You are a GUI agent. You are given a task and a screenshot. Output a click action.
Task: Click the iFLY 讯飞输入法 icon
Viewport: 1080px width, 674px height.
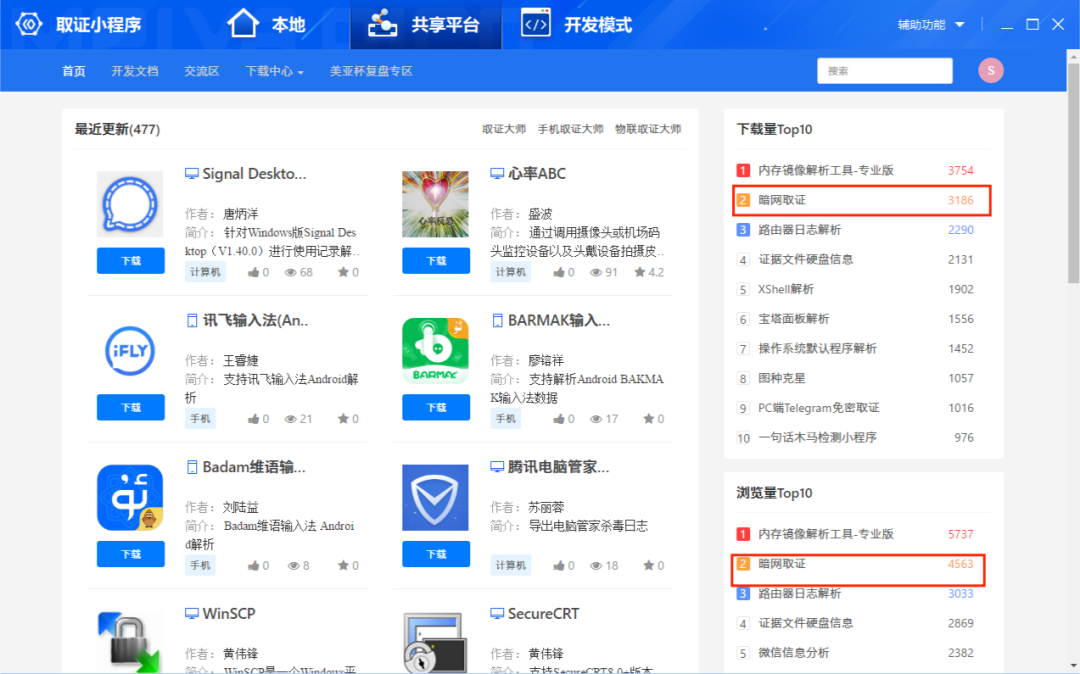(130, 351)
